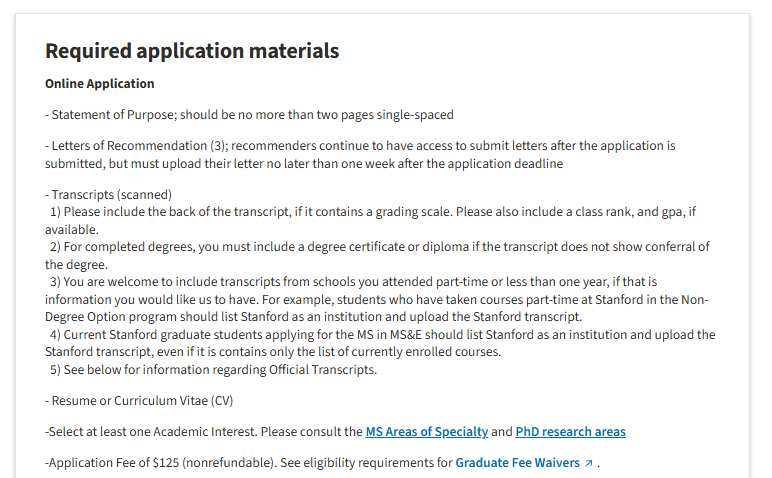The width and height of the screenshot is (772, 478).
Task: Open the PhD research areas link
Action: 570,432
